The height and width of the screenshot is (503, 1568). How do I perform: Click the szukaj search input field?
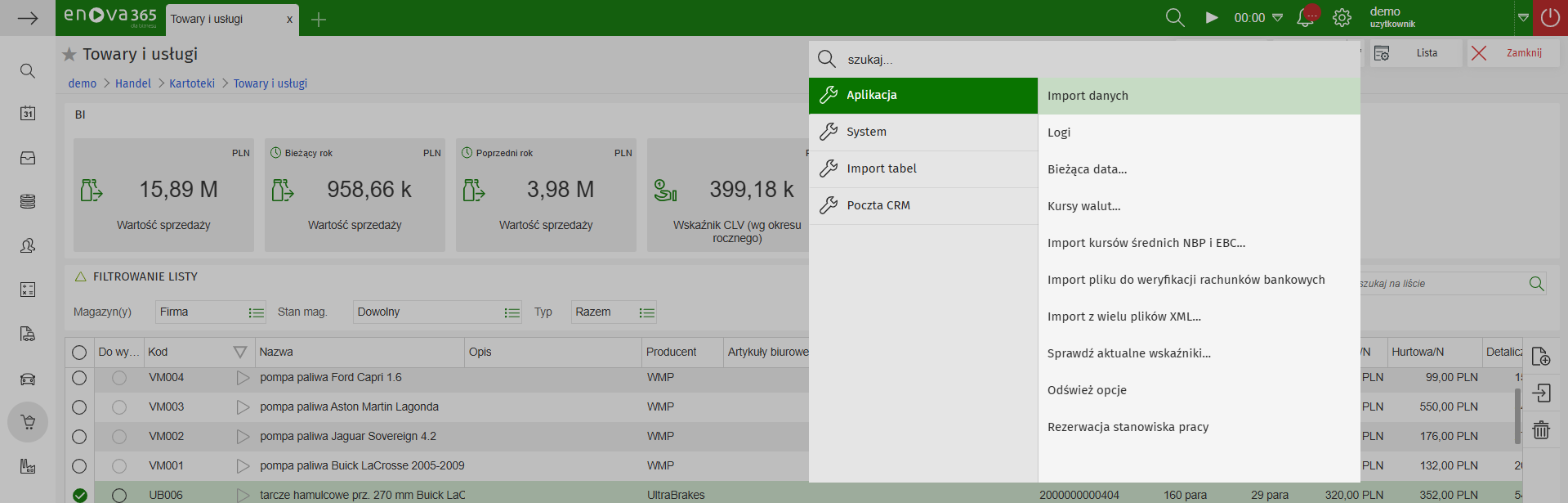click(x=1095, y=60)
